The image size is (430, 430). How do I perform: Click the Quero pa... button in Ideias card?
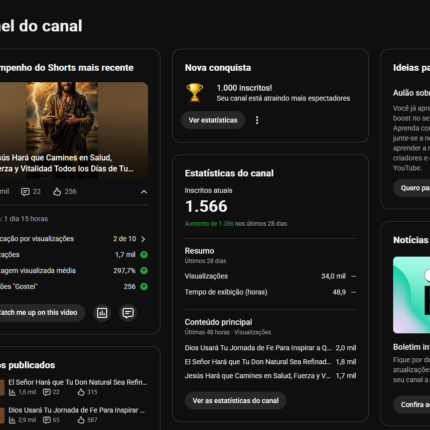coord(412,188)
